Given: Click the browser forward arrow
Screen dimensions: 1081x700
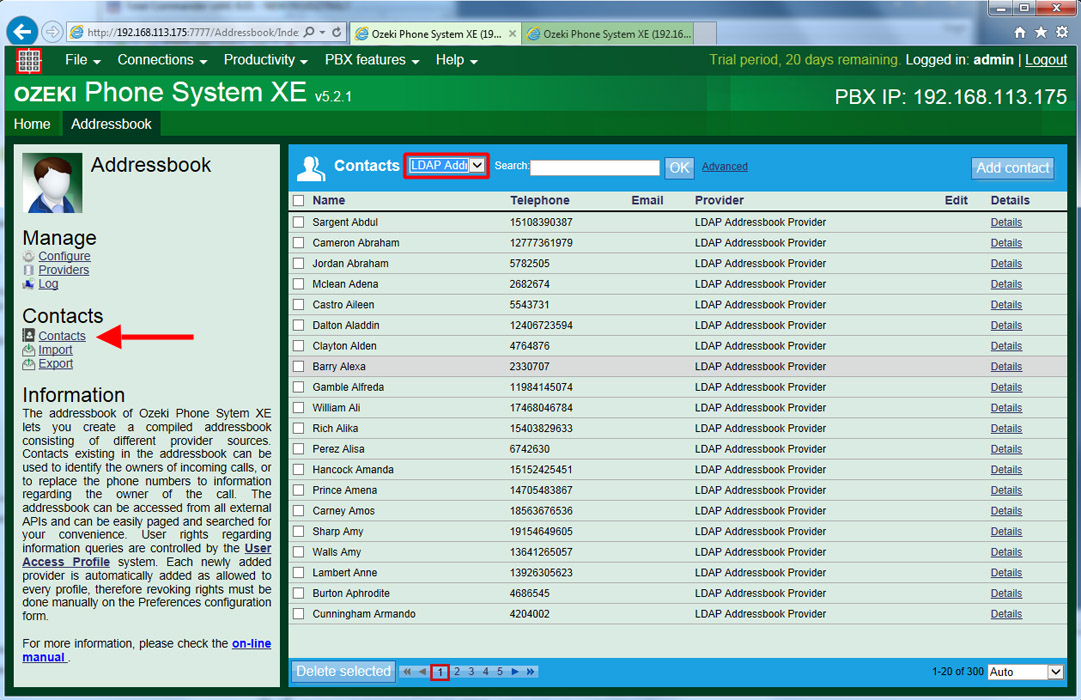Looking at the screenshot, I should tap(52, 32).
